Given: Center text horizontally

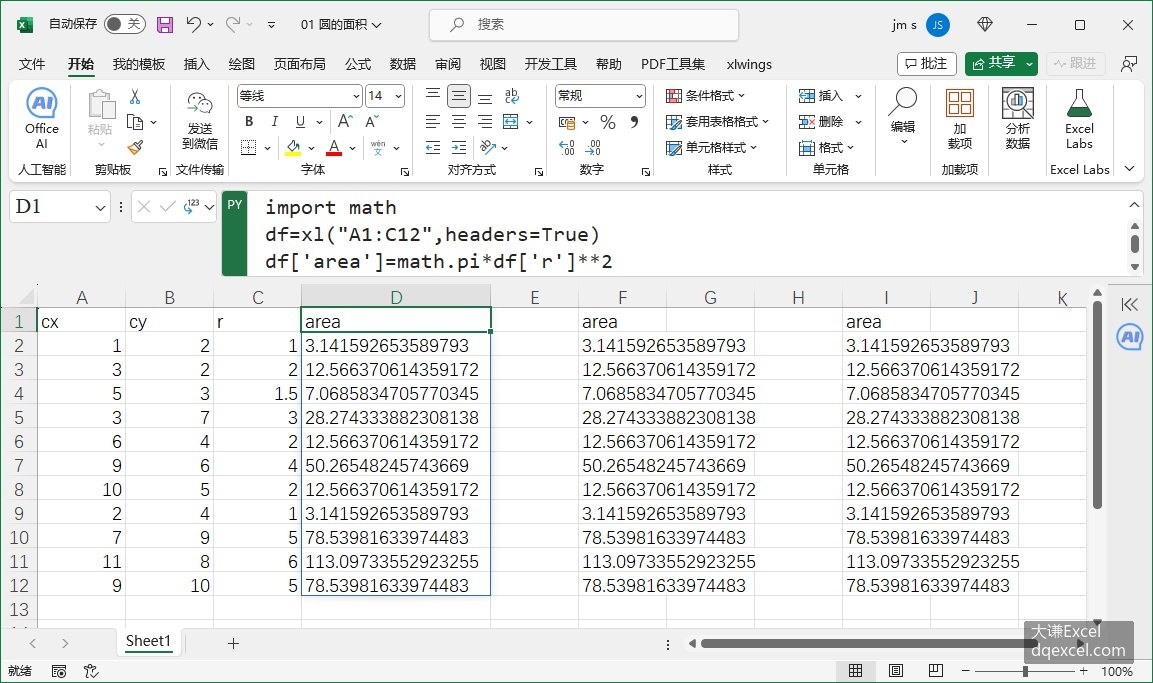Looking at the screenshot, I should (x=459, y=121).
